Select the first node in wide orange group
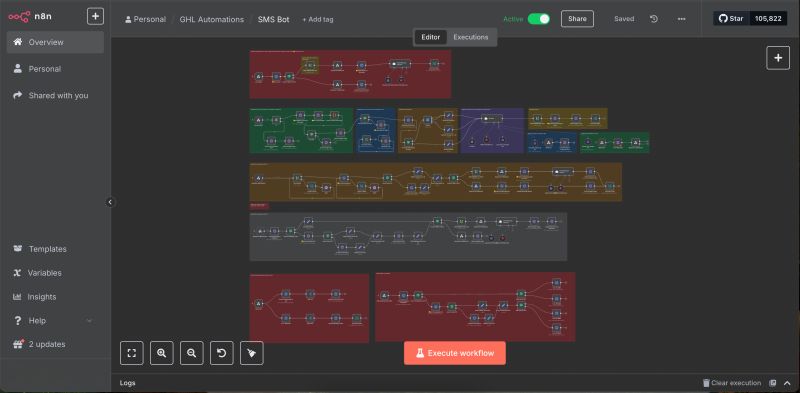The width and height of the screenshot is (800, 393). (259, 178)
